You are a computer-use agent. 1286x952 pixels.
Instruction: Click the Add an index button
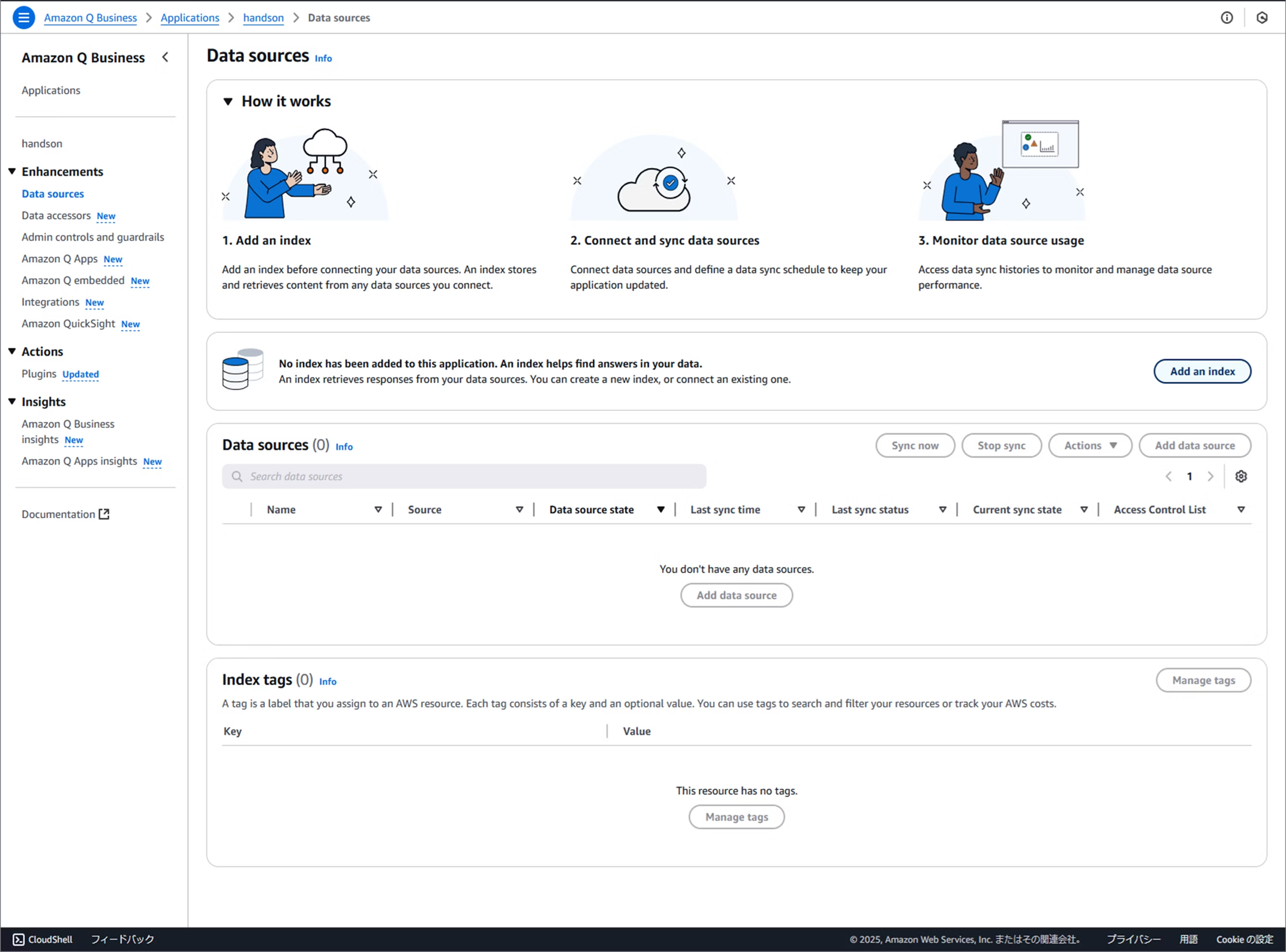point(1201,371)
